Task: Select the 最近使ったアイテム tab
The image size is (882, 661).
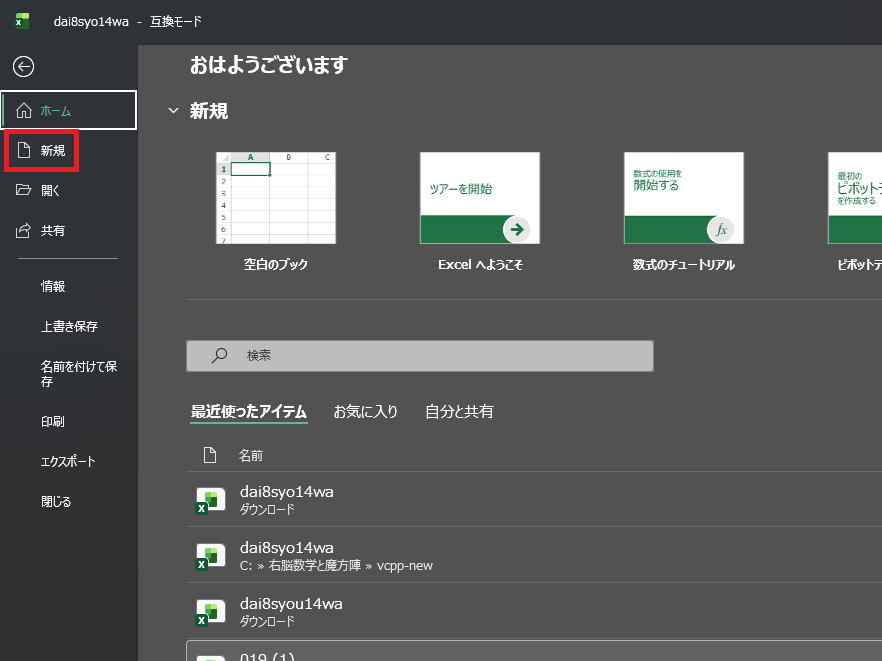Action: 249,412
